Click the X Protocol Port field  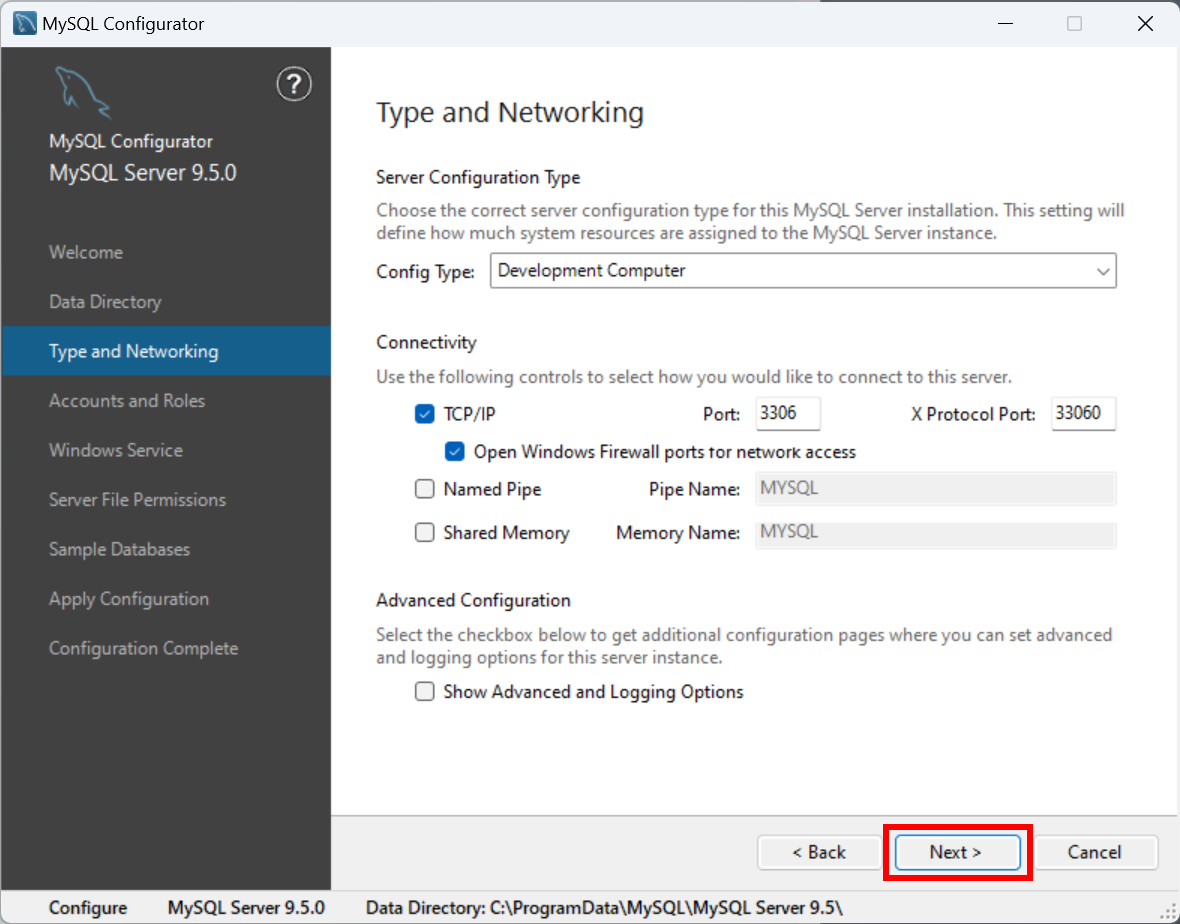pos(1083,414)
